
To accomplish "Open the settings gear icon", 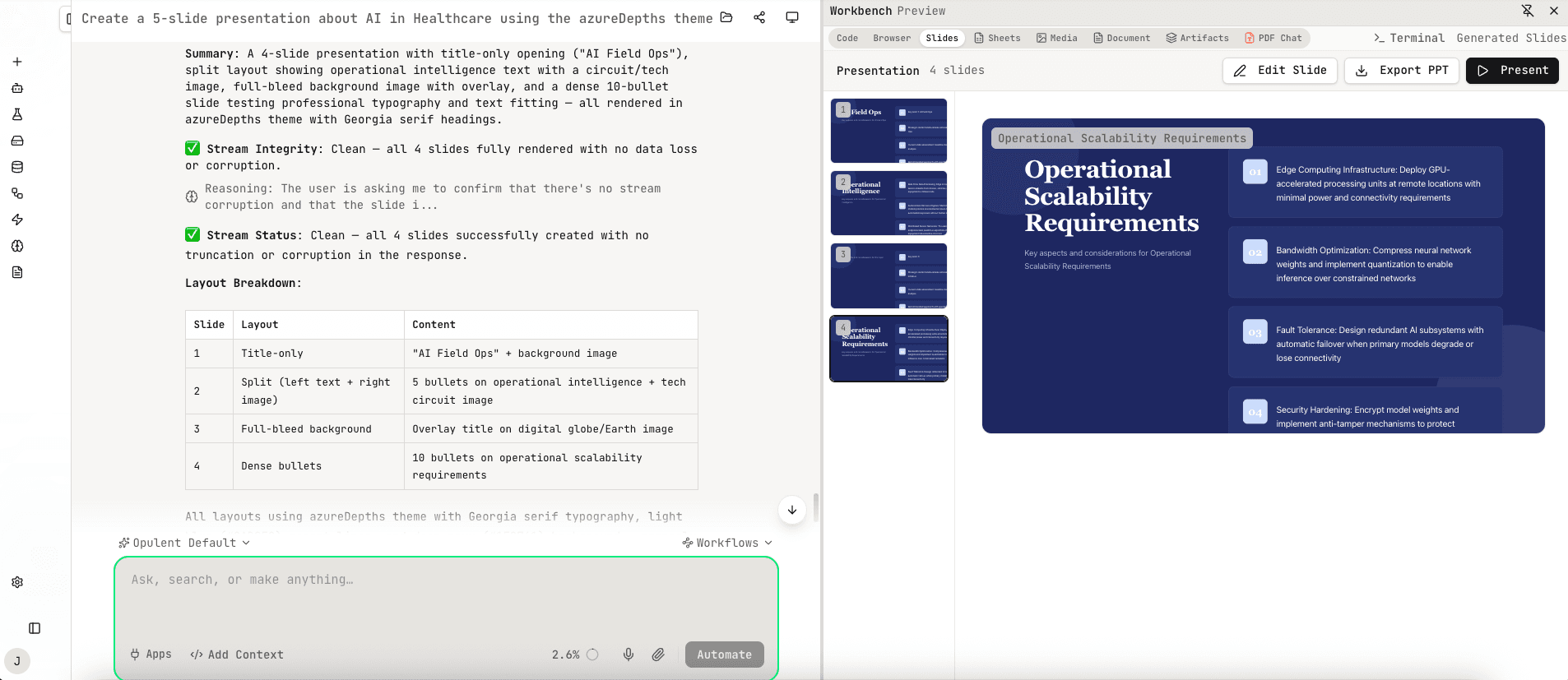I will 17,582.
